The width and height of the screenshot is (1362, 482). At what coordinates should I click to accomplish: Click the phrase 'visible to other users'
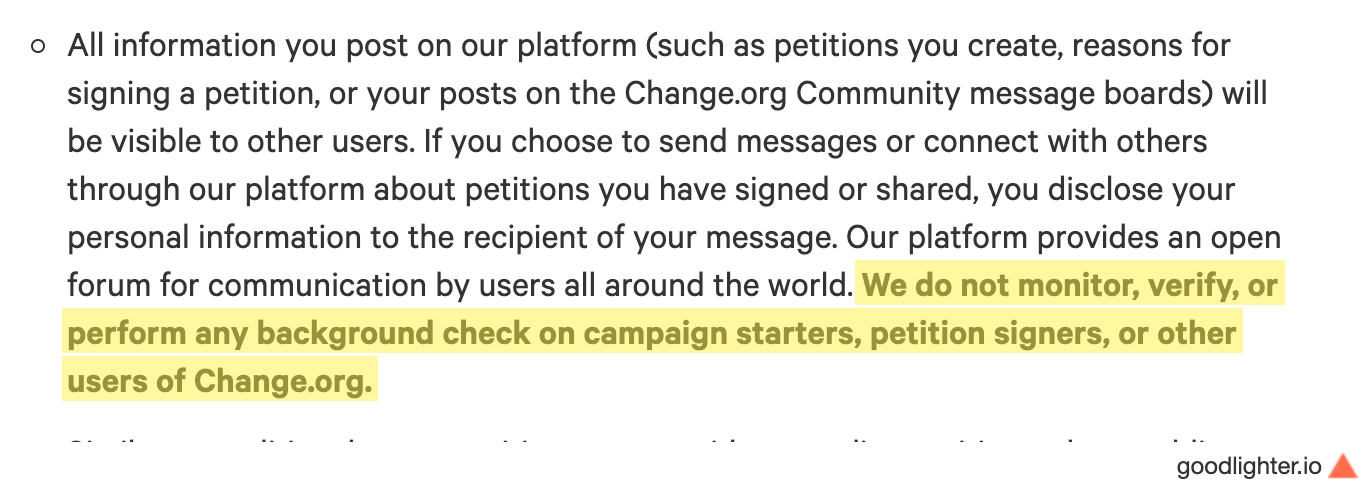[x=262, y=141]
